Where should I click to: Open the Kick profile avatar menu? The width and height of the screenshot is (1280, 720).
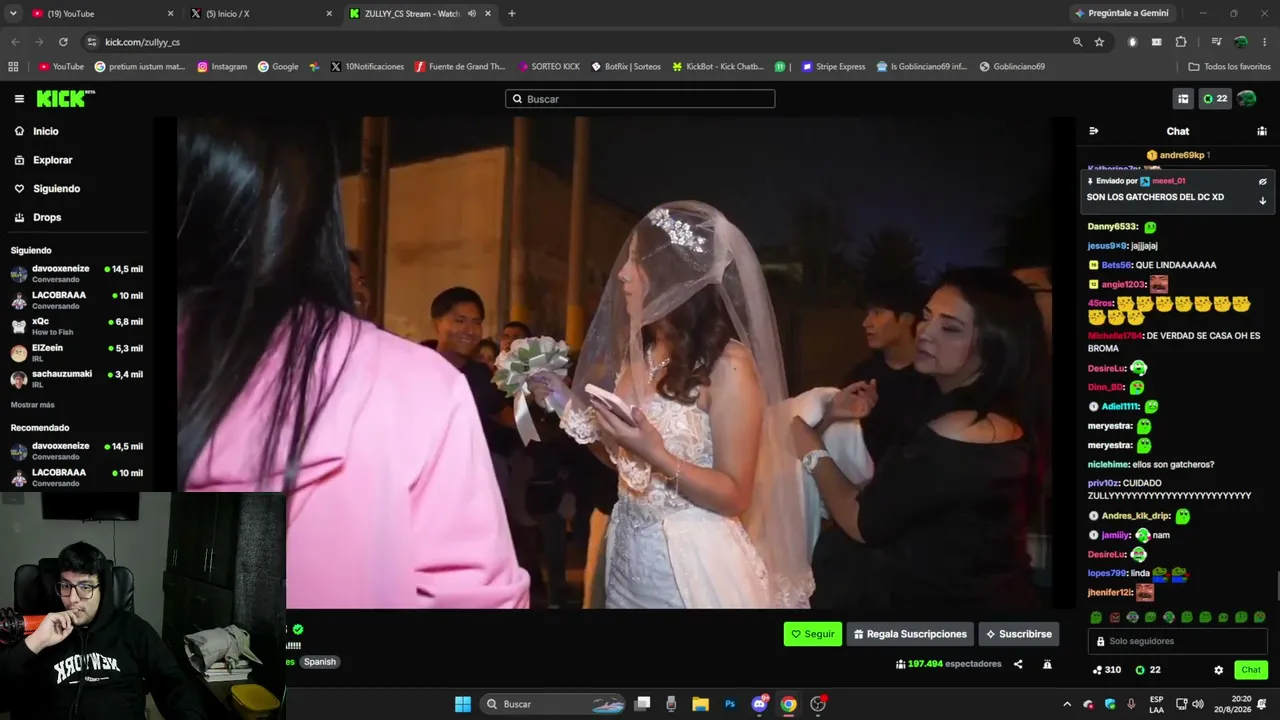1247,99
